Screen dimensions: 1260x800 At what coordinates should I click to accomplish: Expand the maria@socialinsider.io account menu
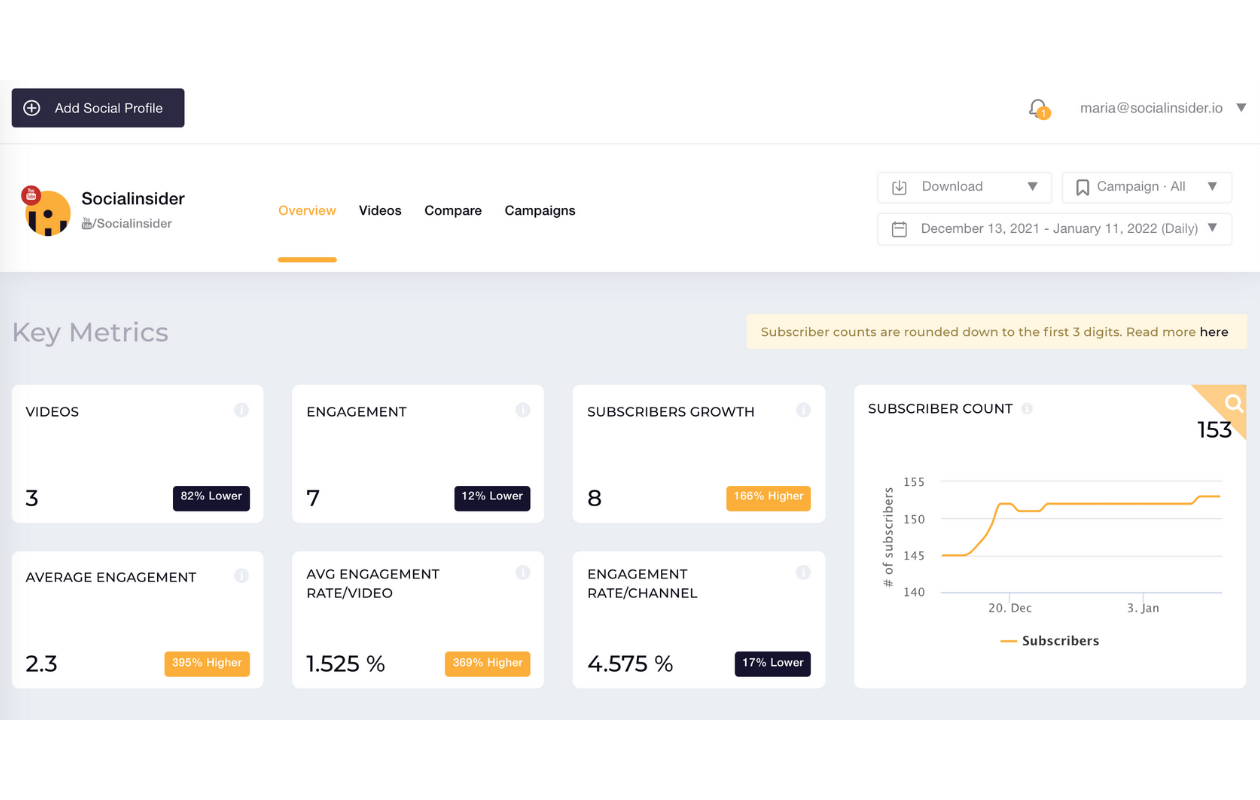(1163, 108)
